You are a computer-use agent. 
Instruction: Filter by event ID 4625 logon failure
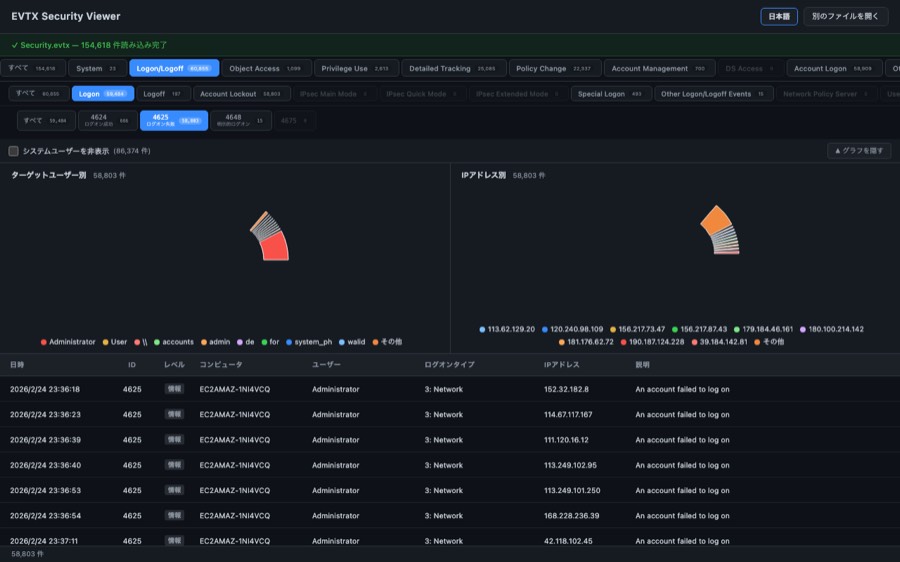[x=174, y=121]
